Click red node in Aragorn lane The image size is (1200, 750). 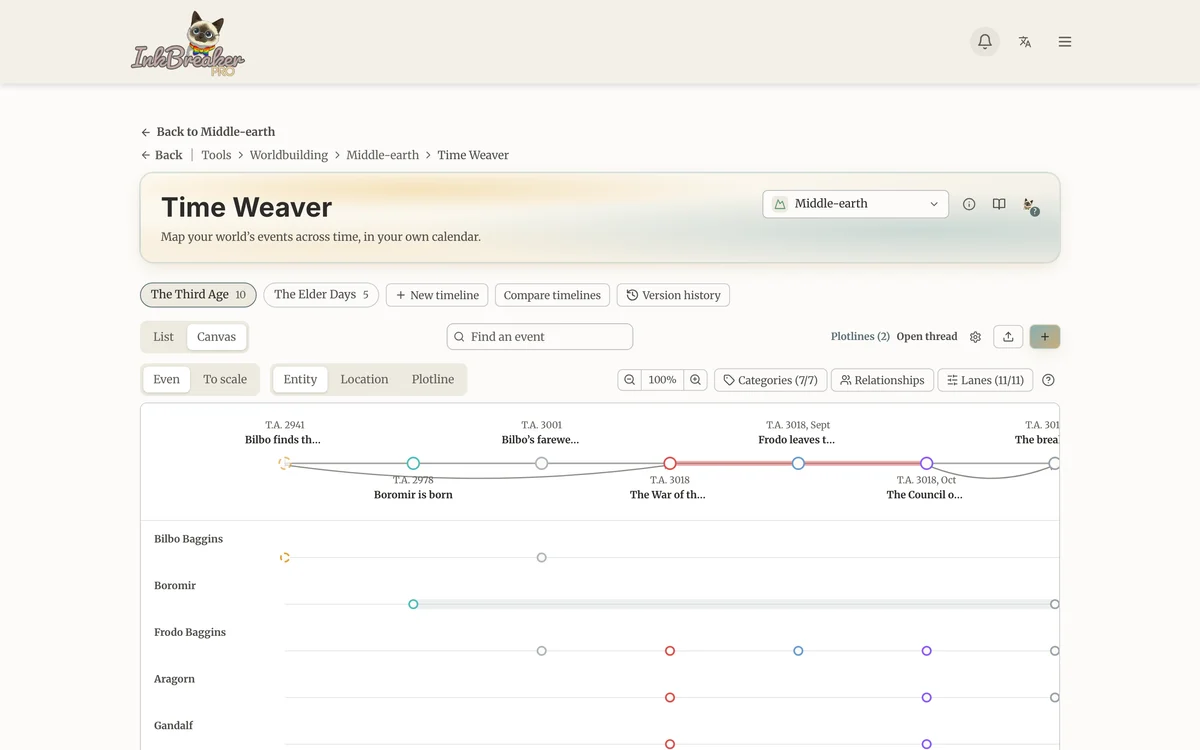(670, 697)
